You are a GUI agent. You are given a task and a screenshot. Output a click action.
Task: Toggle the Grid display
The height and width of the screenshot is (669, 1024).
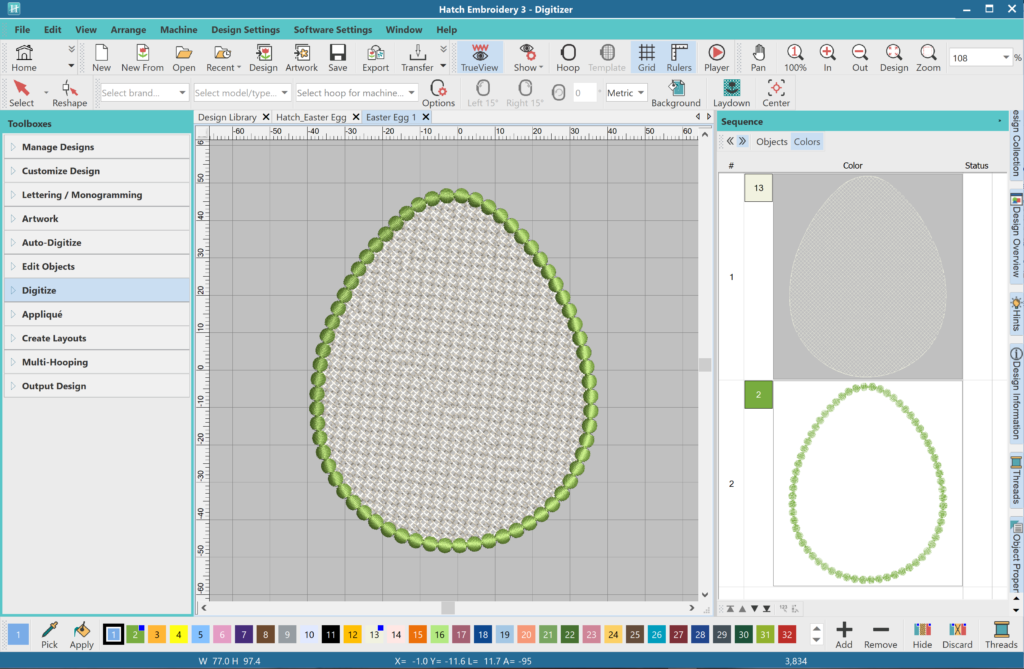click(647, 58)
